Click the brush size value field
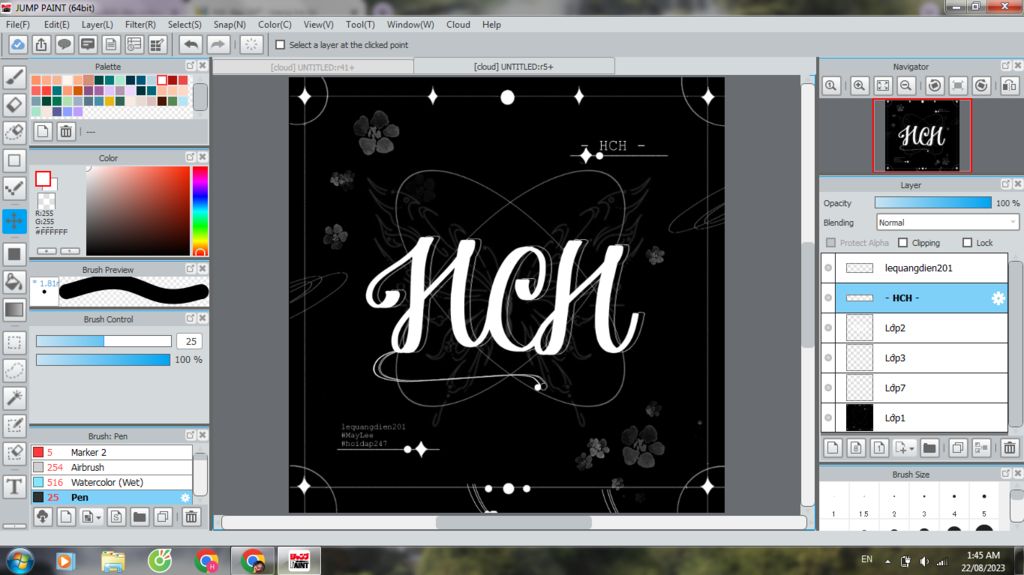Screen dimensions: 1024x575 [188, 341]
